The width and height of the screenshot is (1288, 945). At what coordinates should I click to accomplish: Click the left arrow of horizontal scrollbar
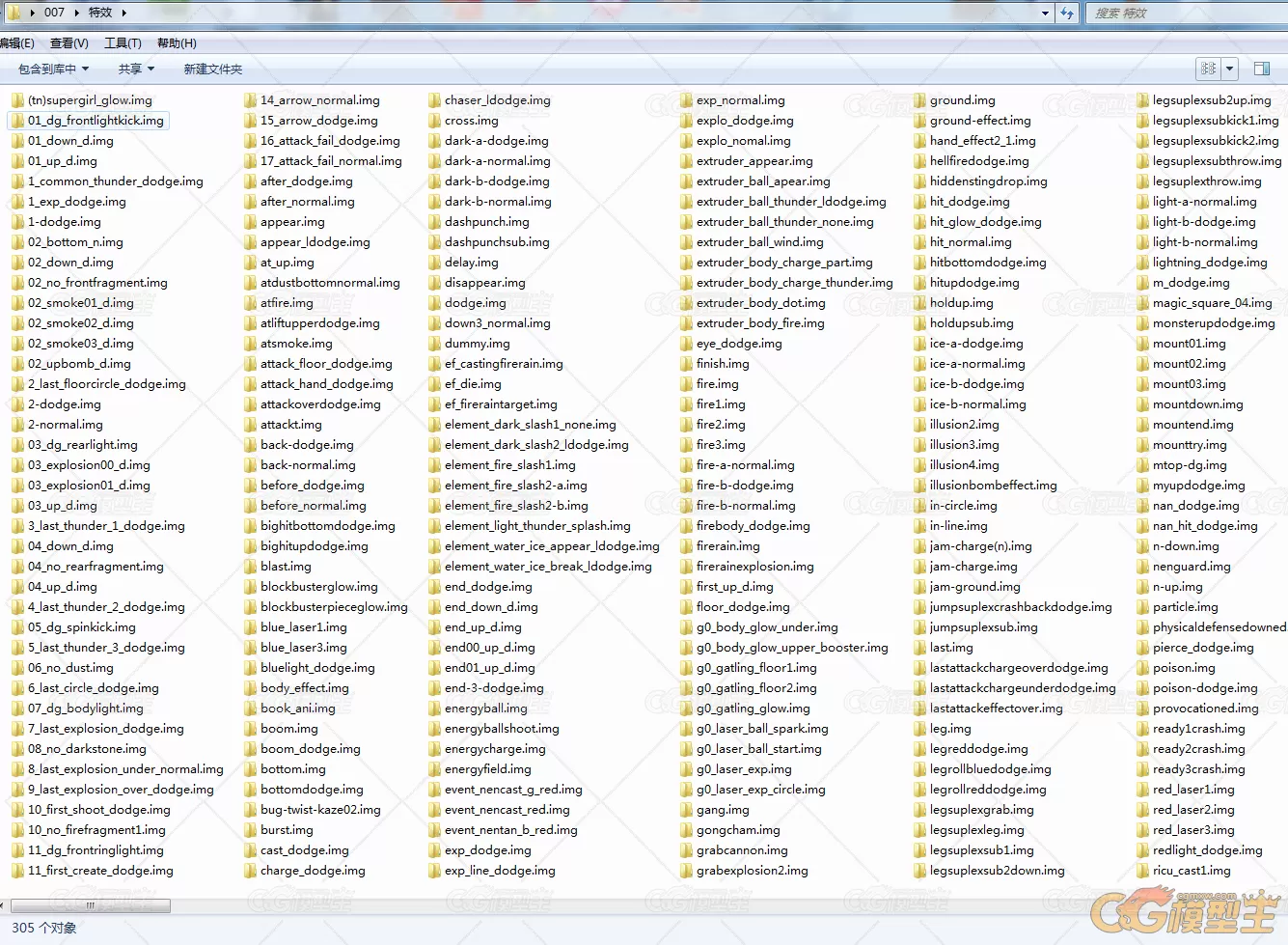tap(4, 905)
